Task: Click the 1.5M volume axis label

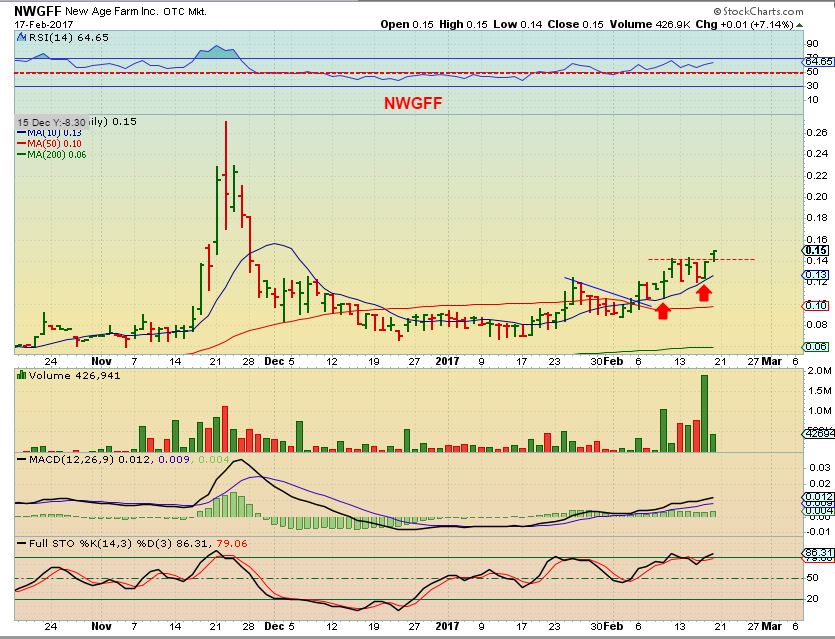Action: (820, 390)
